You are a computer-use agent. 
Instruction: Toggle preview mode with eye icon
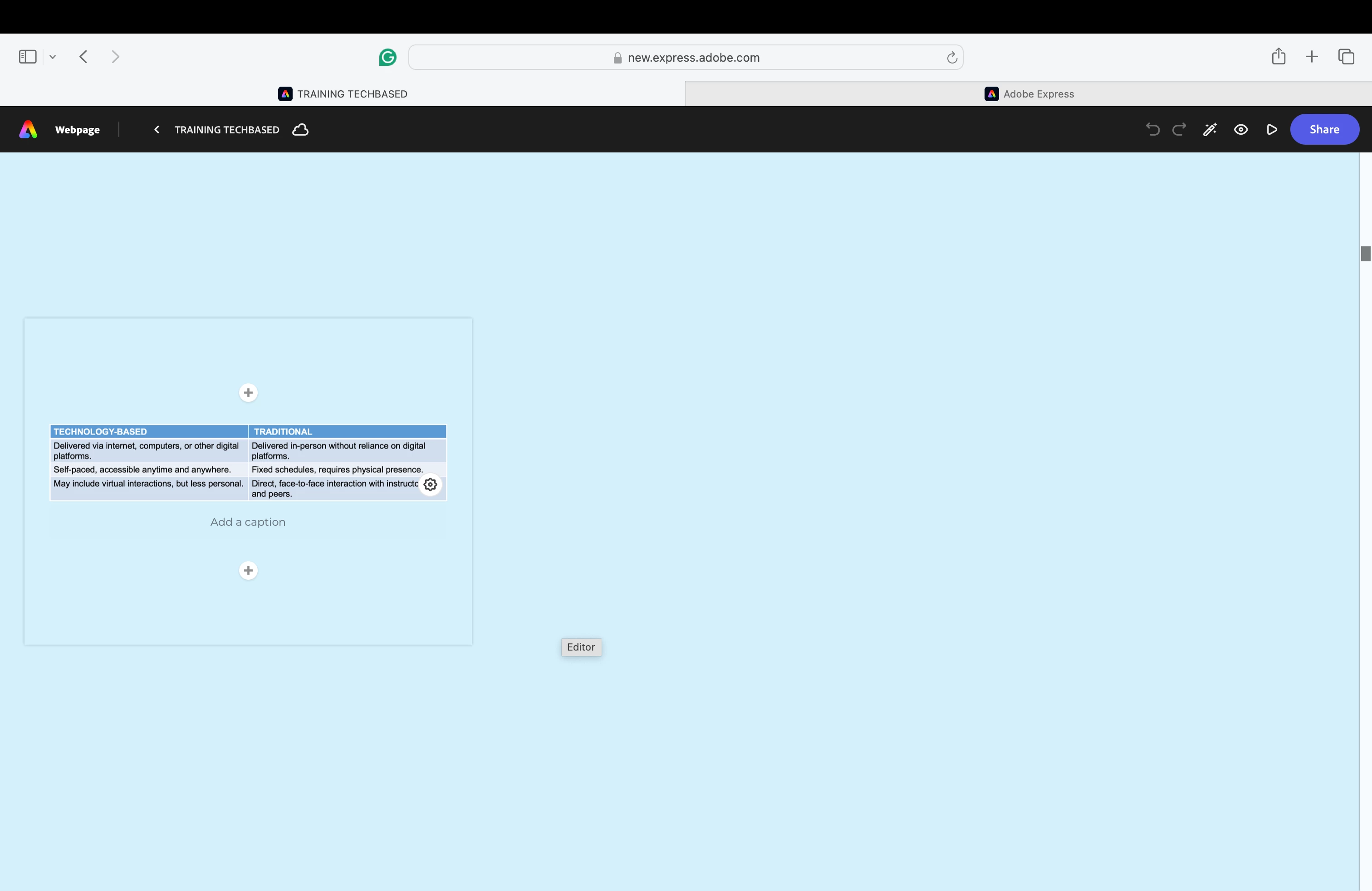1240,130
